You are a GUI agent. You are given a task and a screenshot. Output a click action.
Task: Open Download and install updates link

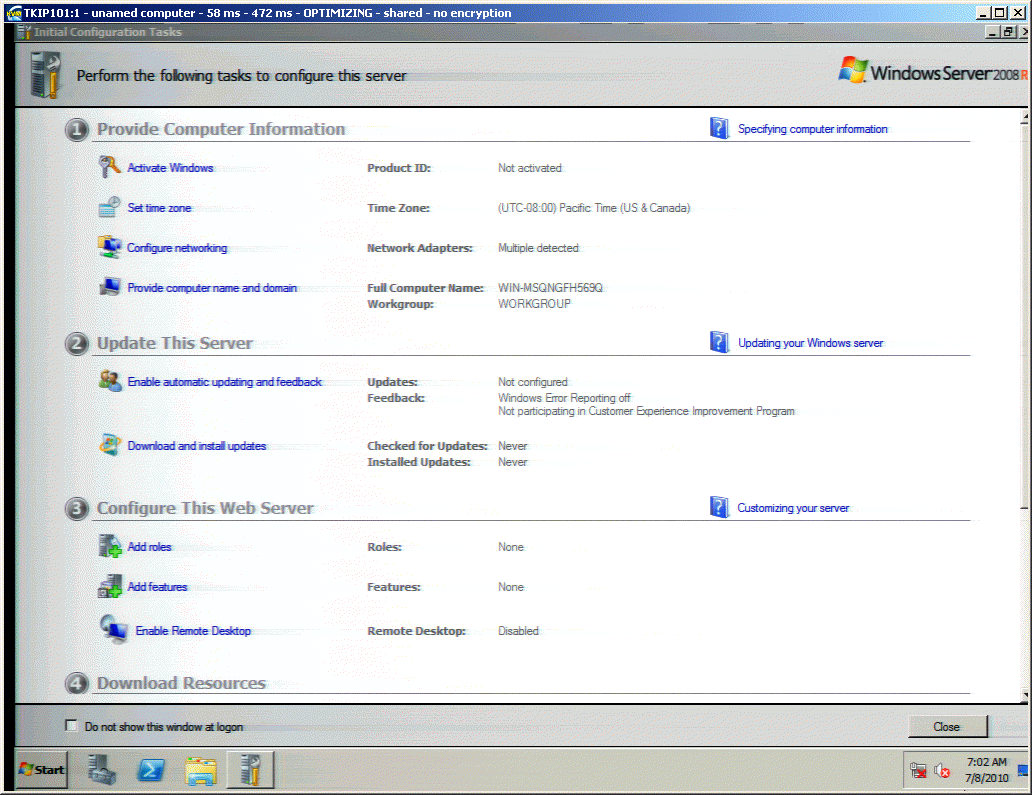tap(197, 446)
